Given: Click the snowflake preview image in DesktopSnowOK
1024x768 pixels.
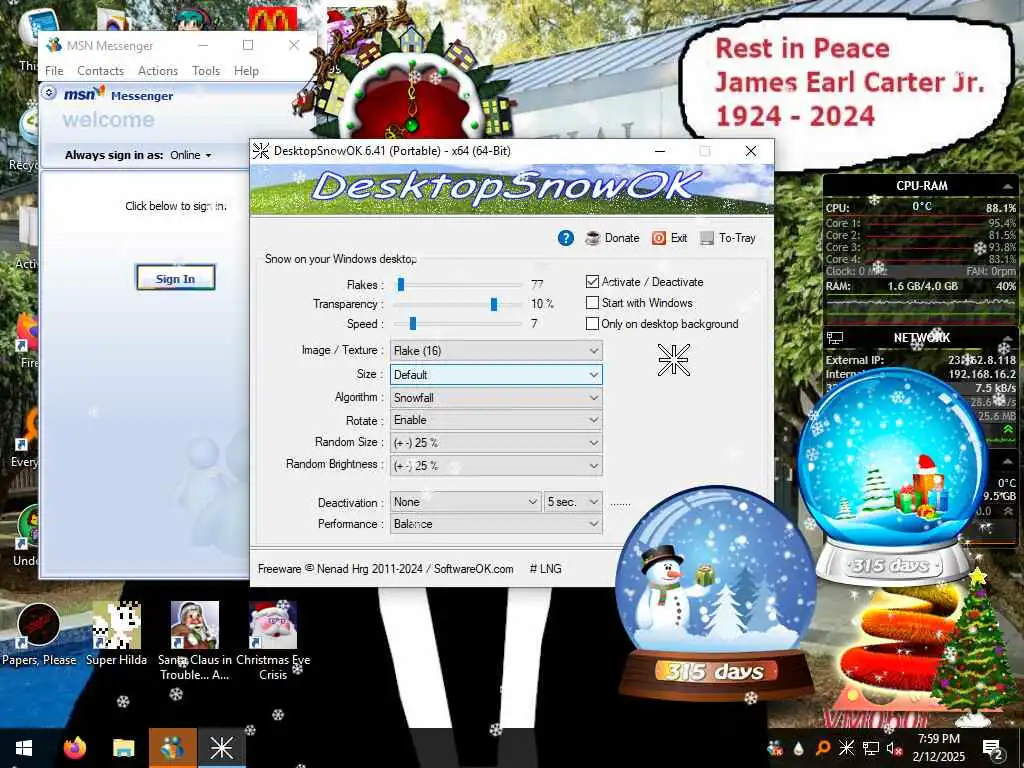Looking at the screenshot, I should coord(673,360).
